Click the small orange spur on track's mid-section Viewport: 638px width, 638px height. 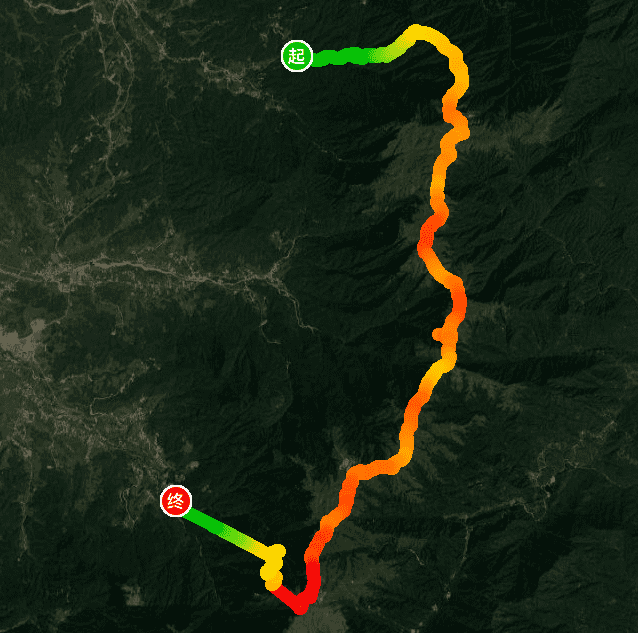click(439, 334)
